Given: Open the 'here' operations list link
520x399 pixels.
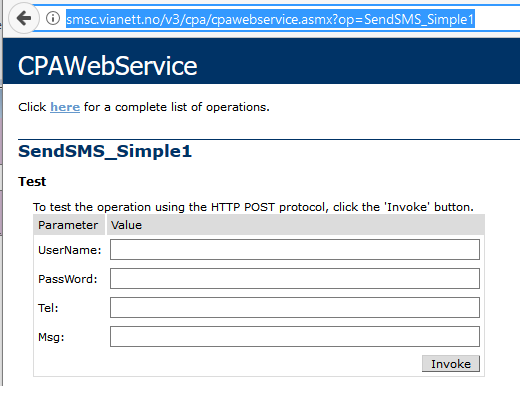Looking at the screenshot, I should pos(65,107).
